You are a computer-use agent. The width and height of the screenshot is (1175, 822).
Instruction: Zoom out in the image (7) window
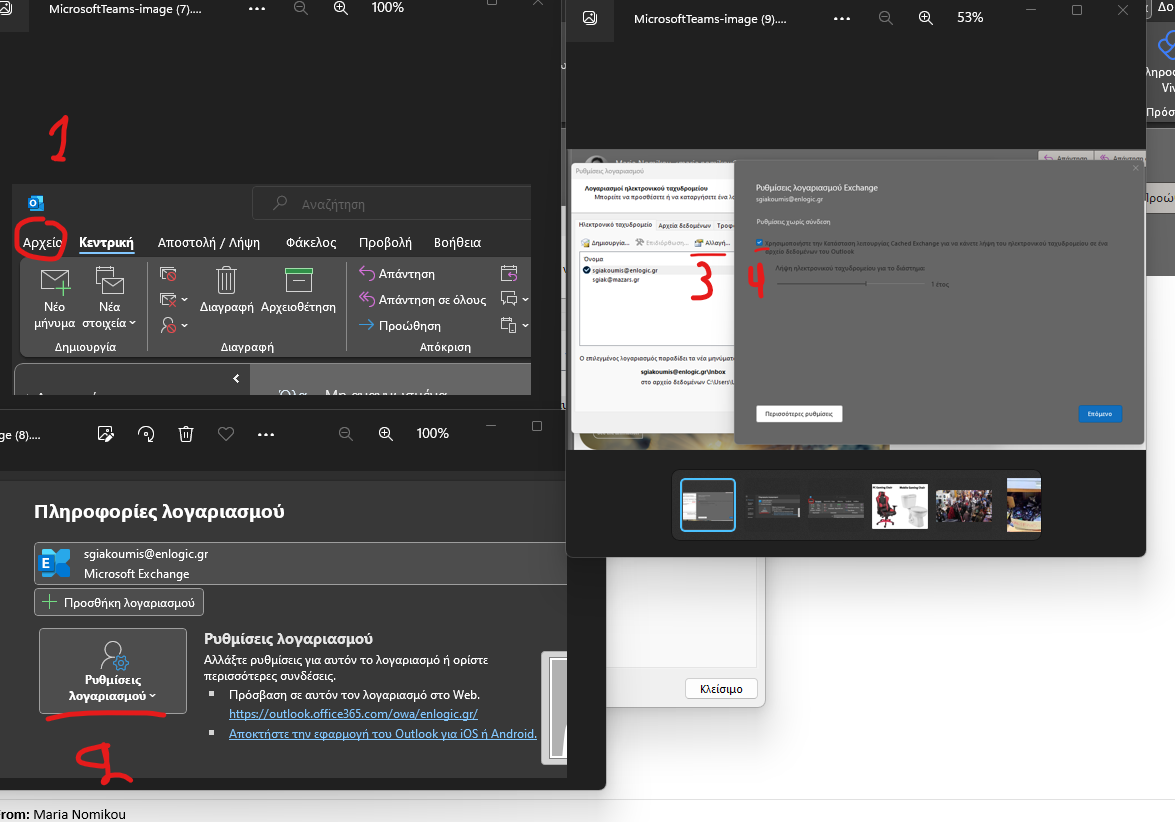tap(300, 7)
